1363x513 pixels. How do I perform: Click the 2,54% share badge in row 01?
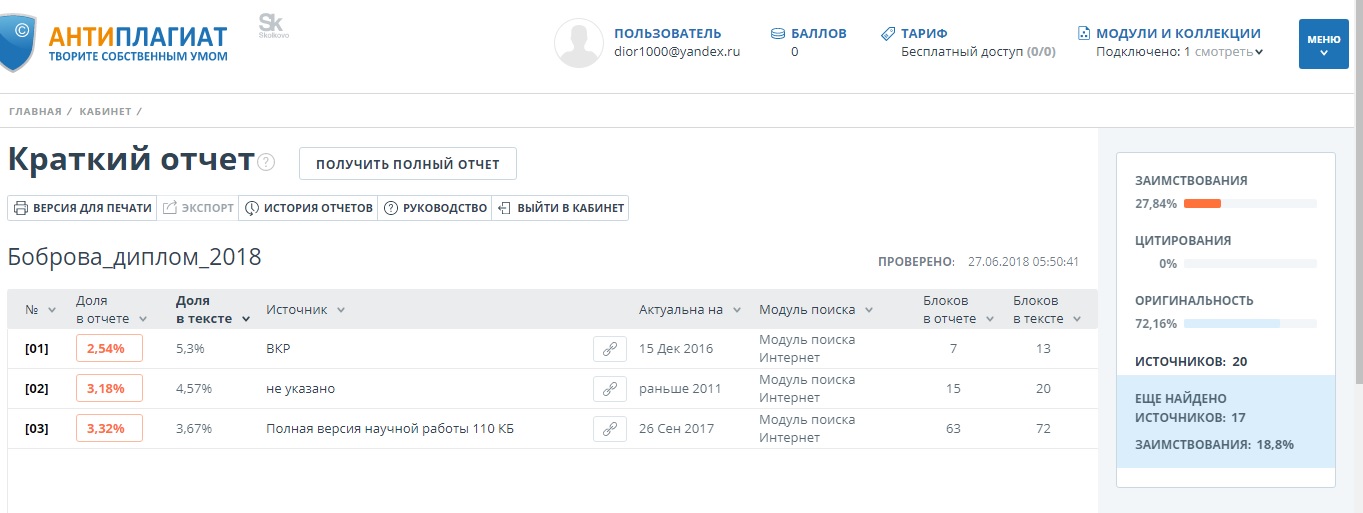[x=109, y=349]
